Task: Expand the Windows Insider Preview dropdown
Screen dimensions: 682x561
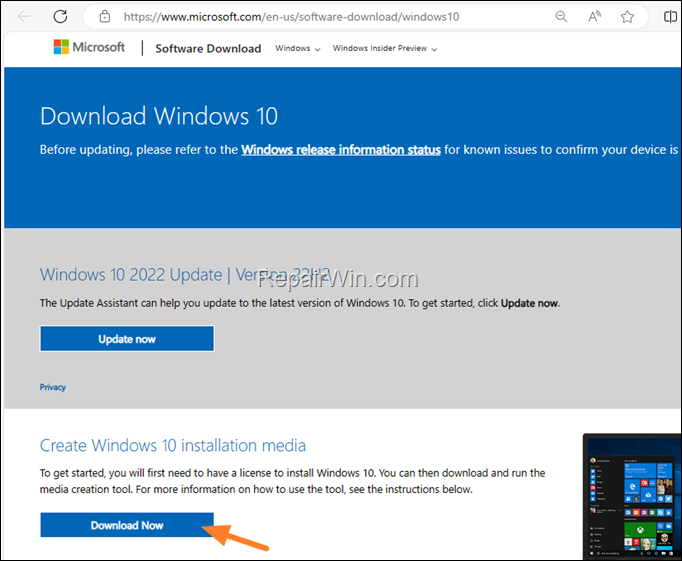Action: tap(384, 48)
